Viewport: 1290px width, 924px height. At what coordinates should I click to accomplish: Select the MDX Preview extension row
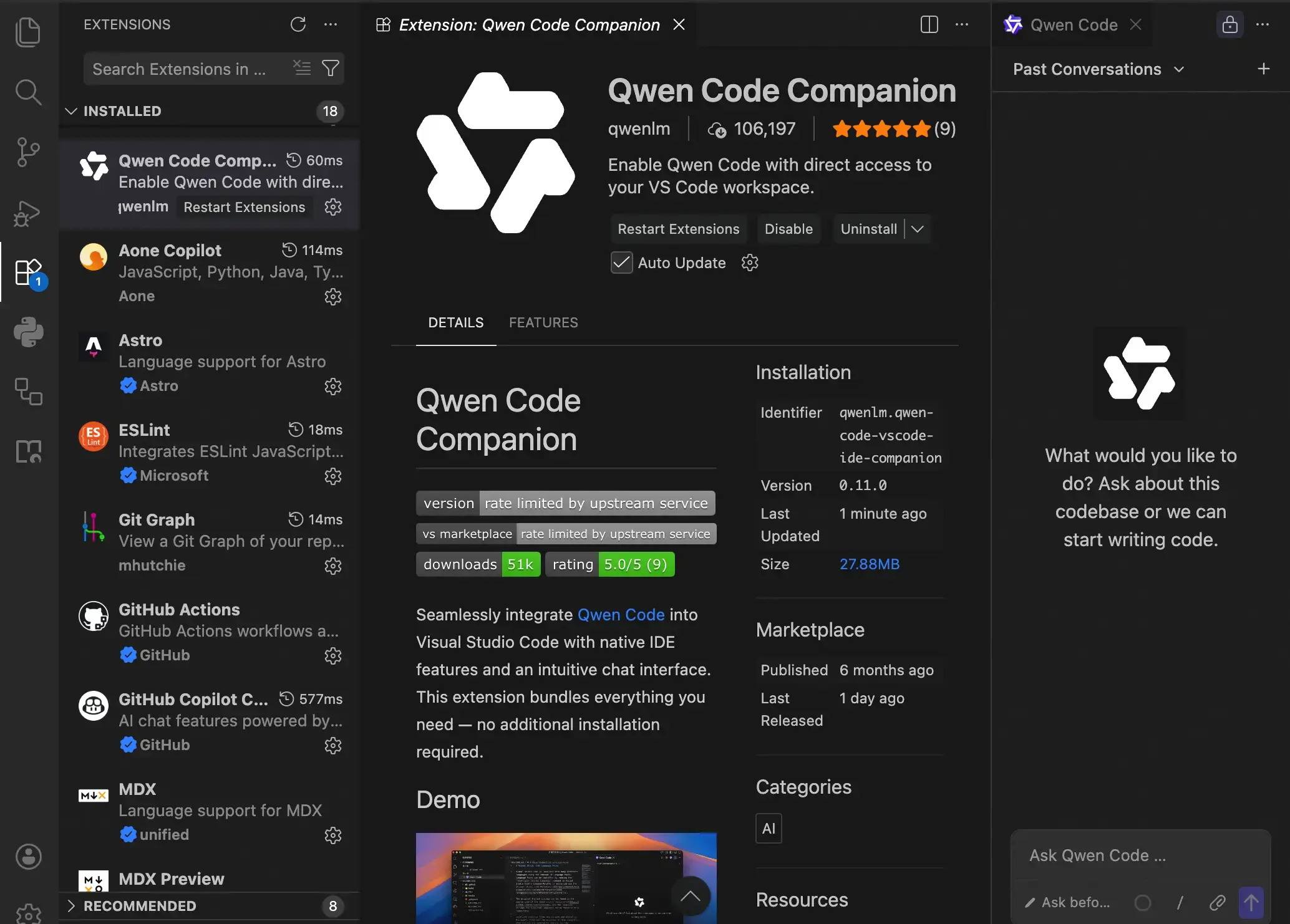click(210, 879)
